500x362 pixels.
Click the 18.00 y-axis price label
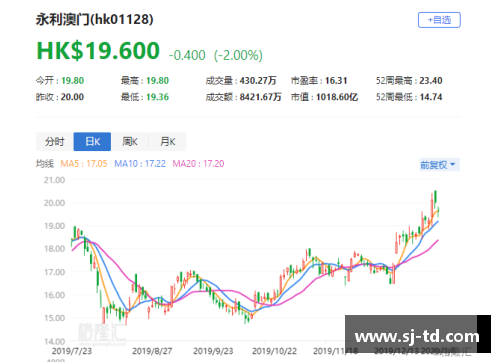coord(54,249)
